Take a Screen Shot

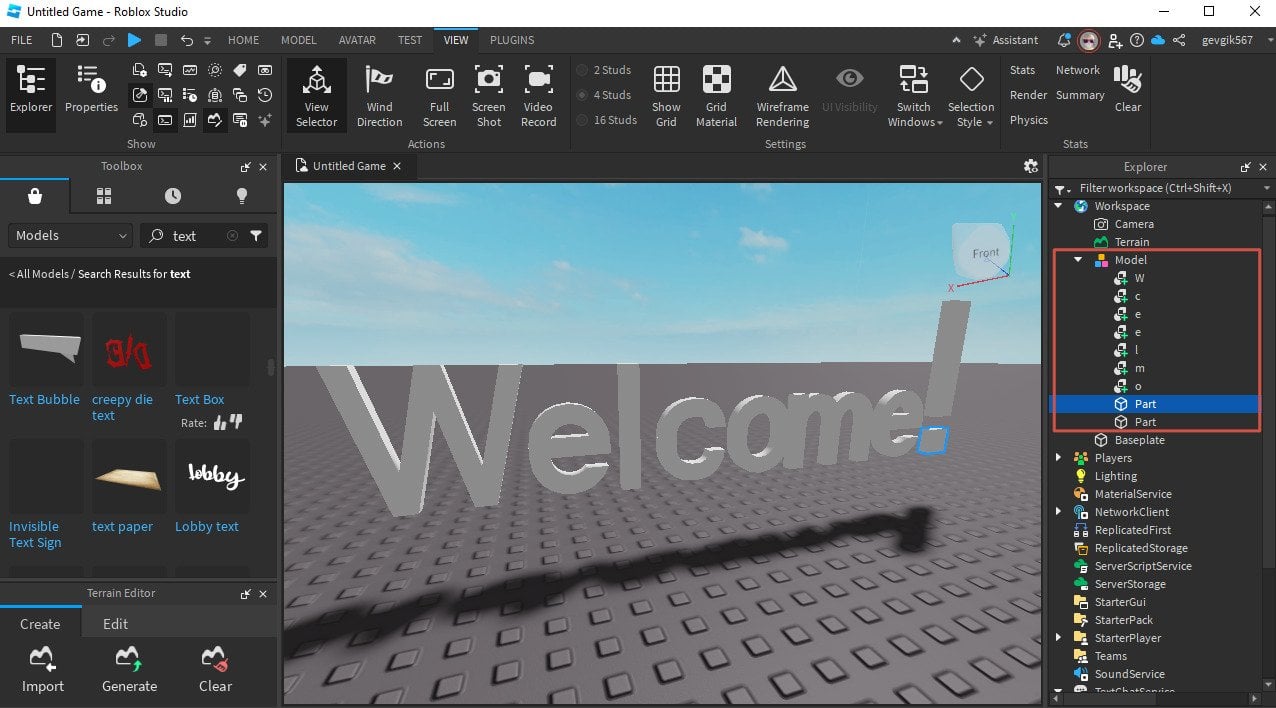click(488, 96)
